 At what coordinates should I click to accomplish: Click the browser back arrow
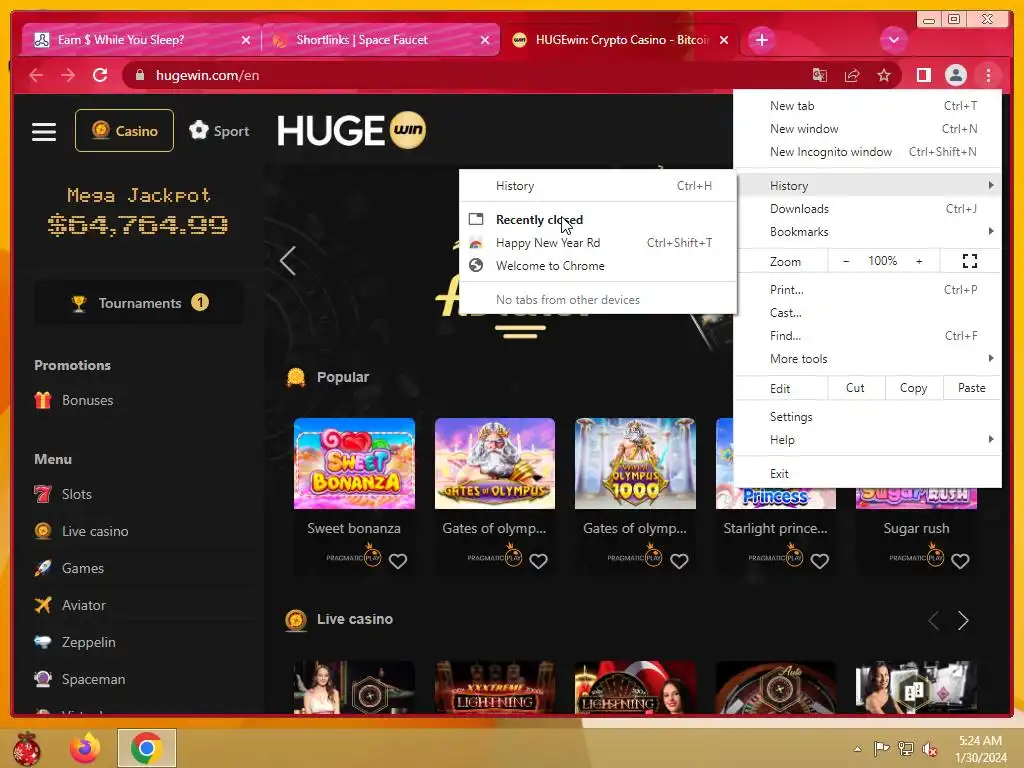(x=36, y=76)
